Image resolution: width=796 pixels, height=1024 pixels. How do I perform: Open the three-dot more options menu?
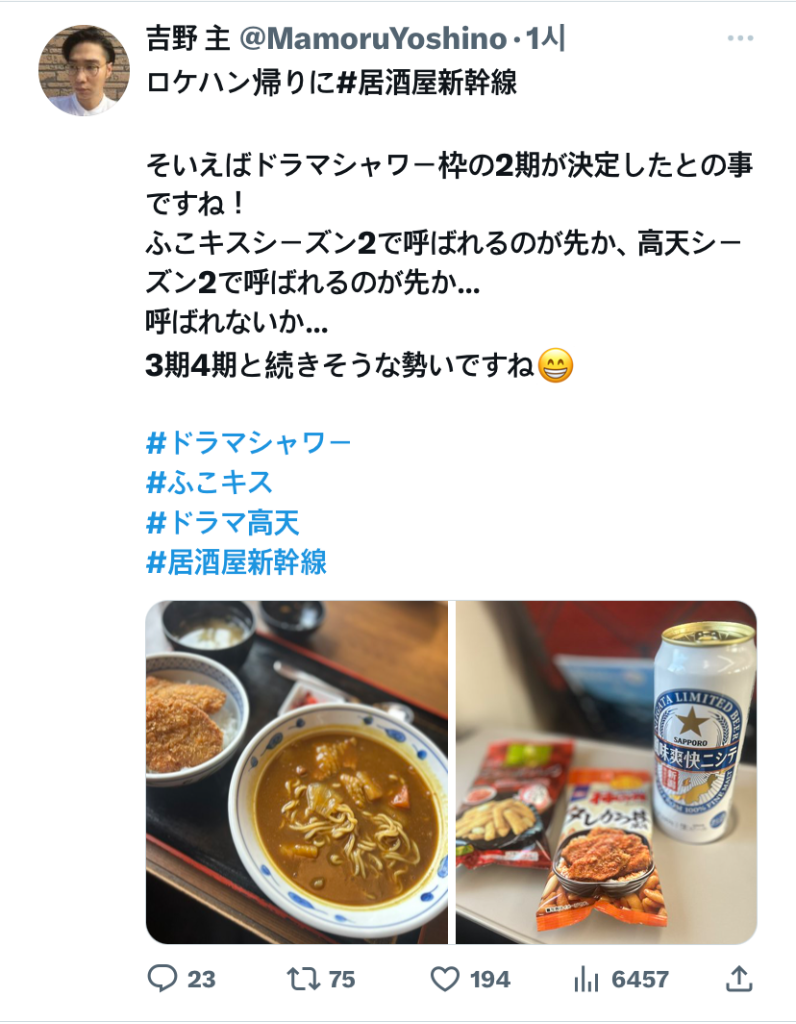(740, 39)
